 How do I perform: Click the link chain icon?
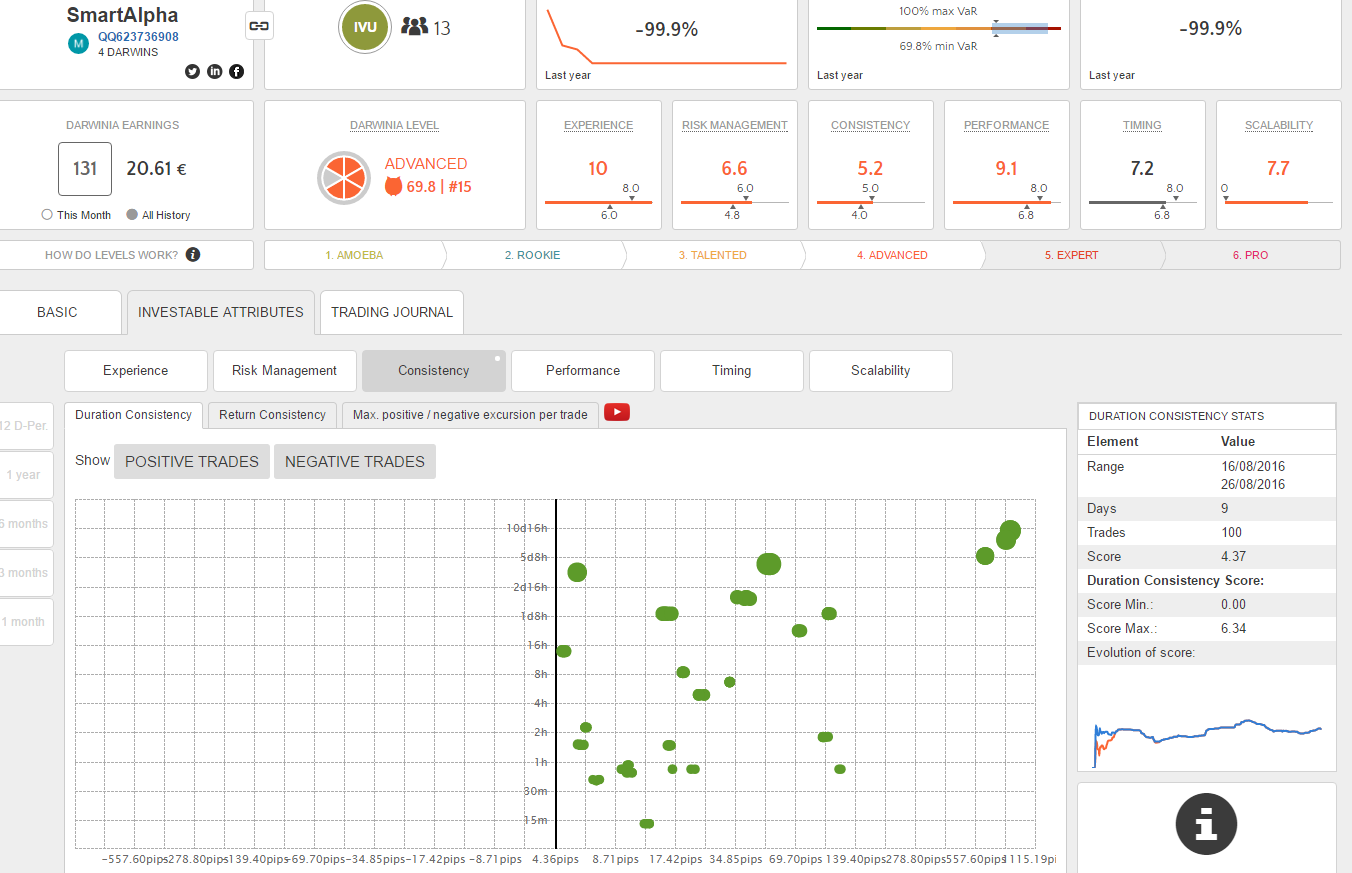259,26
